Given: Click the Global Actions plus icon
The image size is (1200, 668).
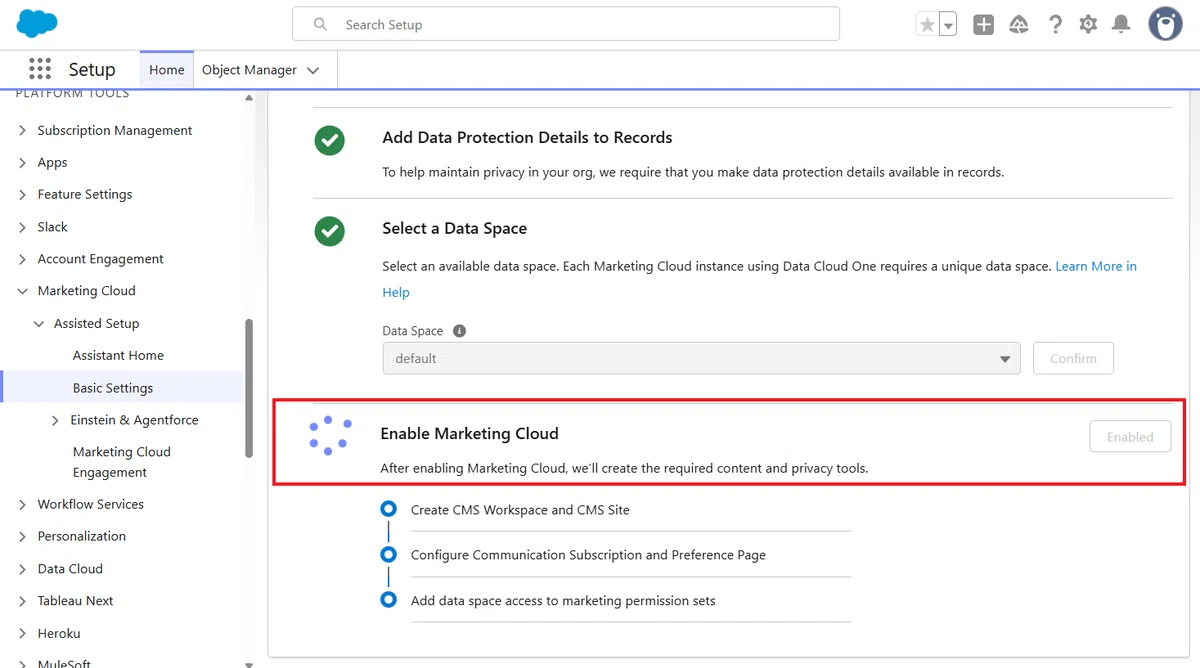Looking at the screenshot, I should [984, 24].
